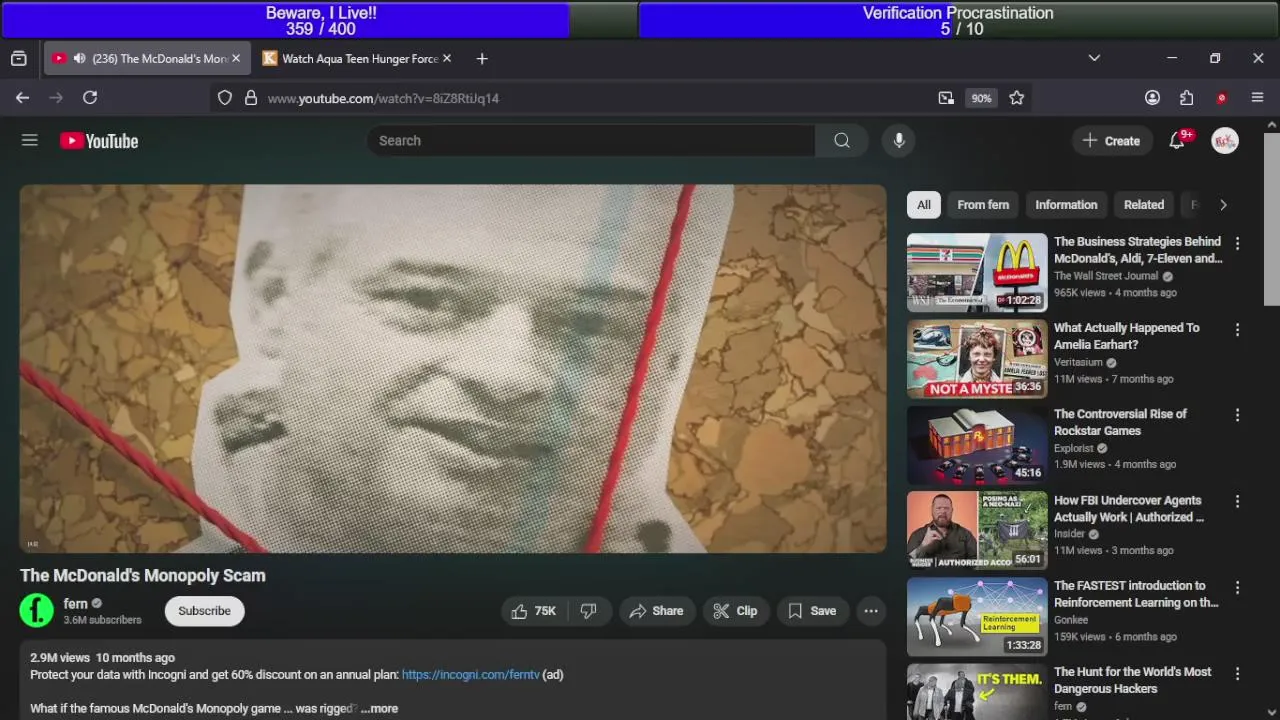This screenshot has width=1280, height=720.
Task: Open Reinforcement Learning robot dog thumbnail
Action: click(977, 617)
